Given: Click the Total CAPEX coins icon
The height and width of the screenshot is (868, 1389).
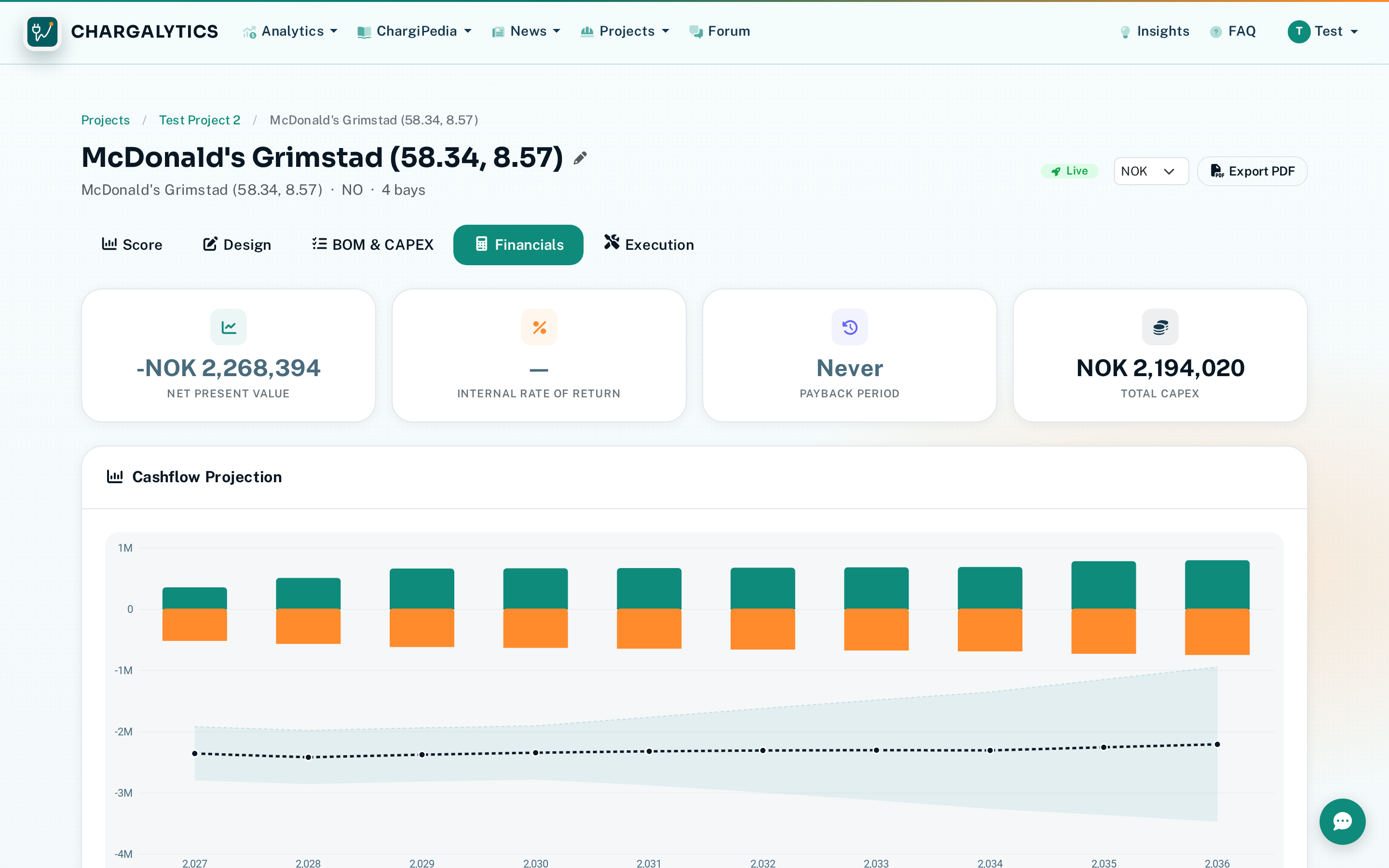Looking at the screenshot, I should click(x=1160, y=327).
